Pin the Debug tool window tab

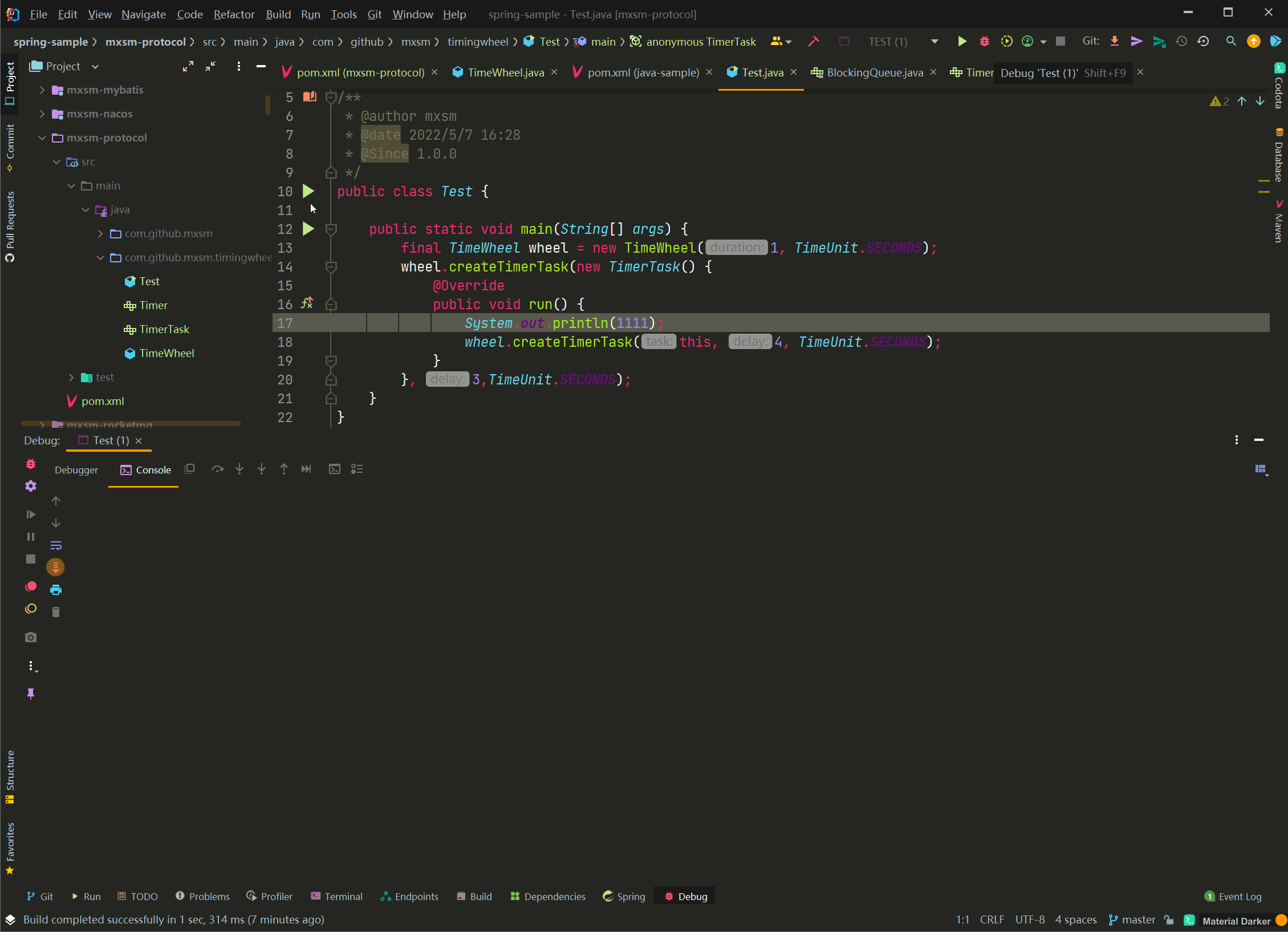pyautogui.click(x=31, y=694)
